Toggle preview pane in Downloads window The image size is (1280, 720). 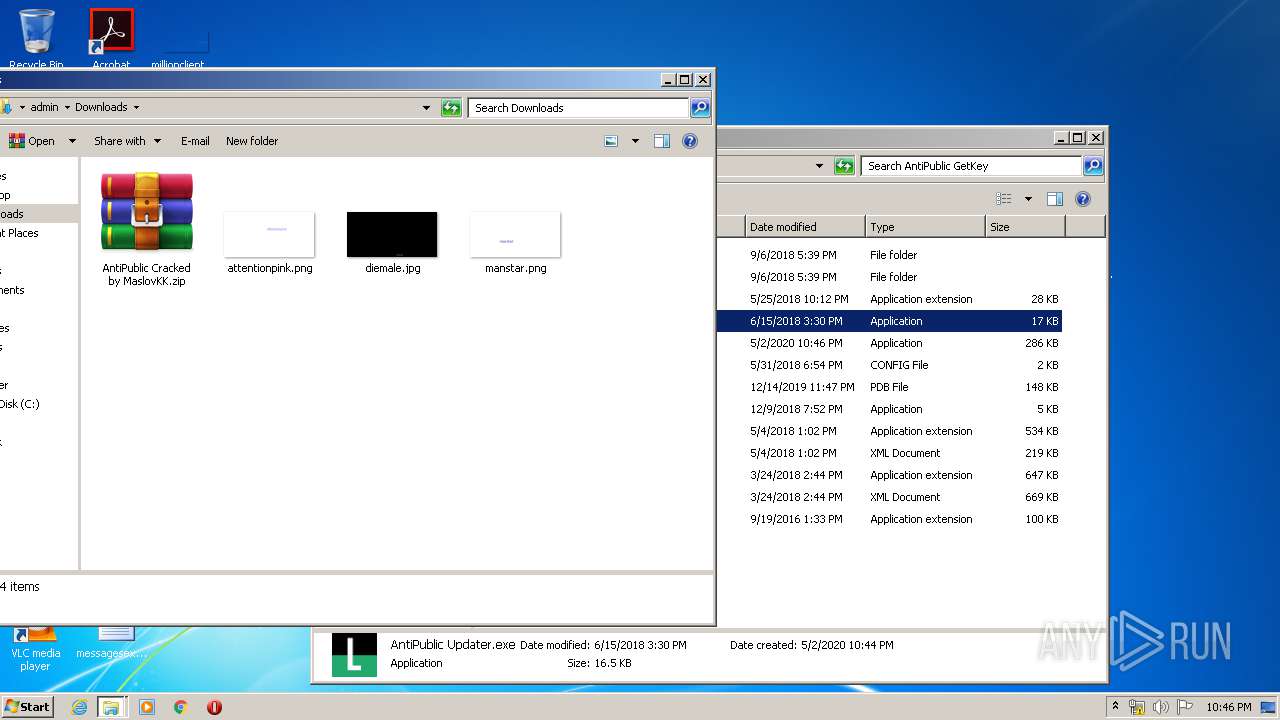(x=661, y=141)
